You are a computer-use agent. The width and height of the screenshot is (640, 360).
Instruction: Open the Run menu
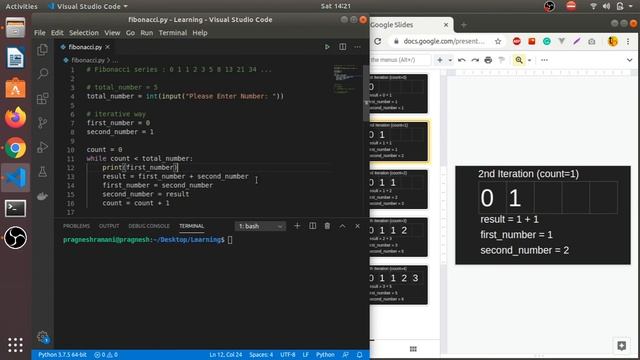(147, 33)
